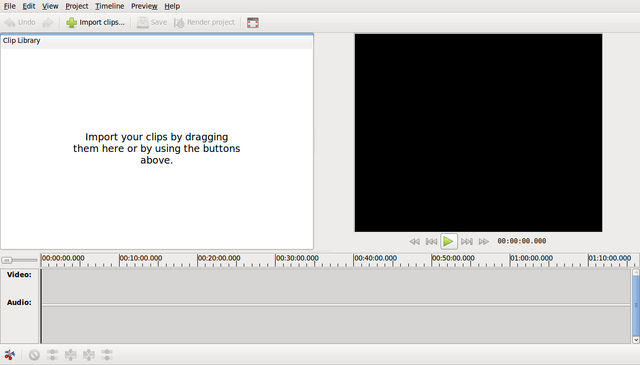Open the Help menu
The height and width of the screenshot is (365, 640).
[x=172, y=6]
